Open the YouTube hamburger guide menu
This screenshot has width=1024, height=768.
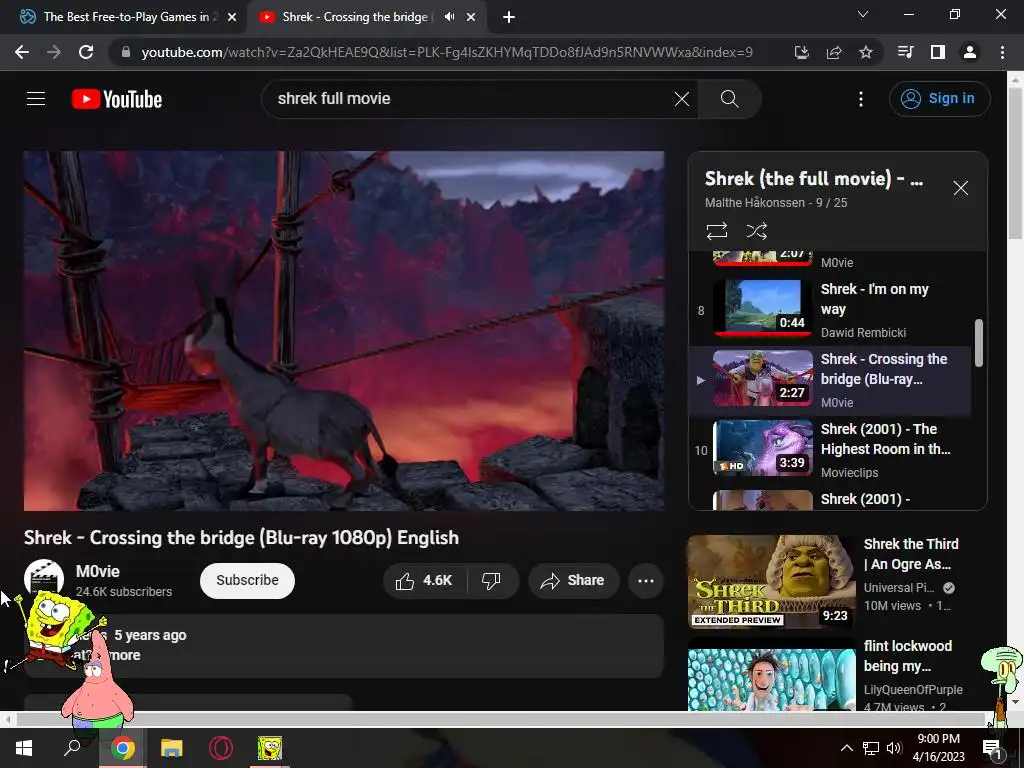coord(36,99)
